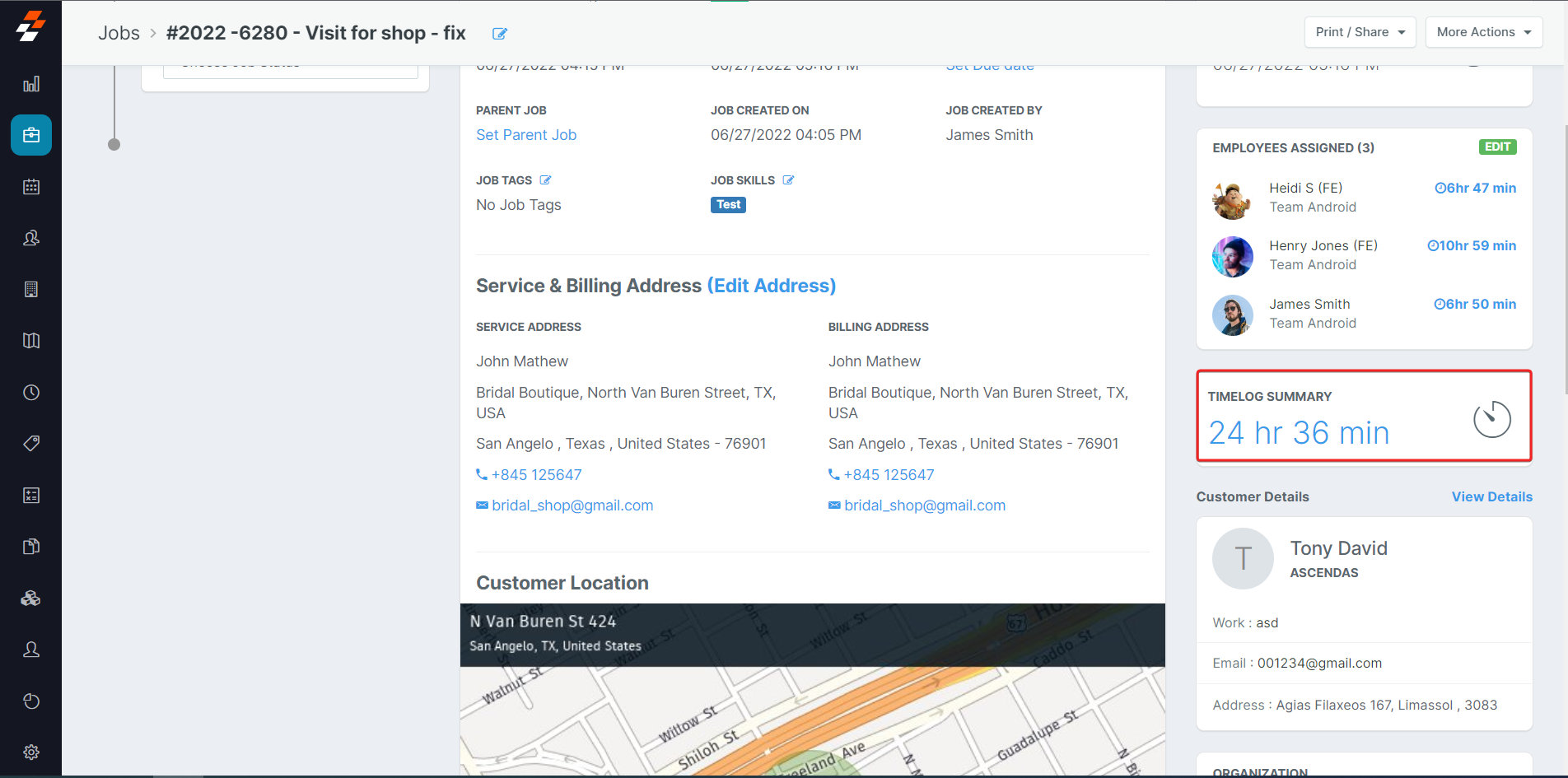
Task: Click the timelog summary clock icon
Action: tap(1491, 419)
